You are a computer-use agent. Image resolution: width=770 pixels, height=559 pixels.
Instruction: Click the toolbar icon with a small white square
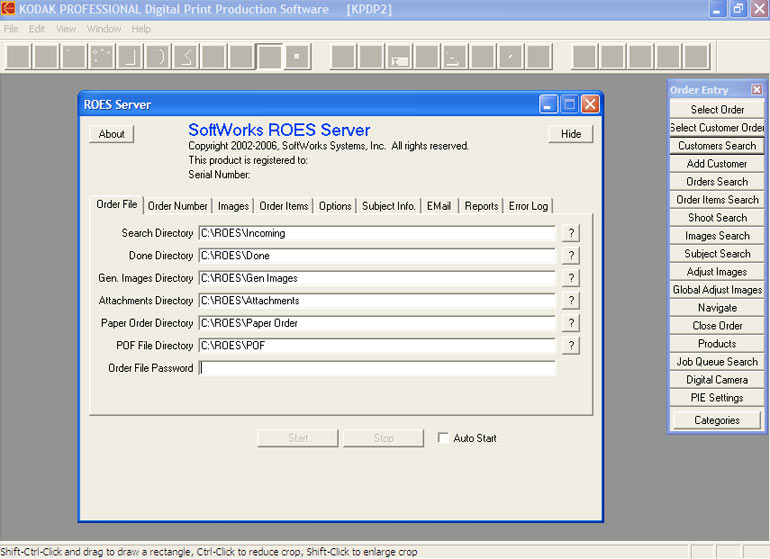click(x=297, y=56)
